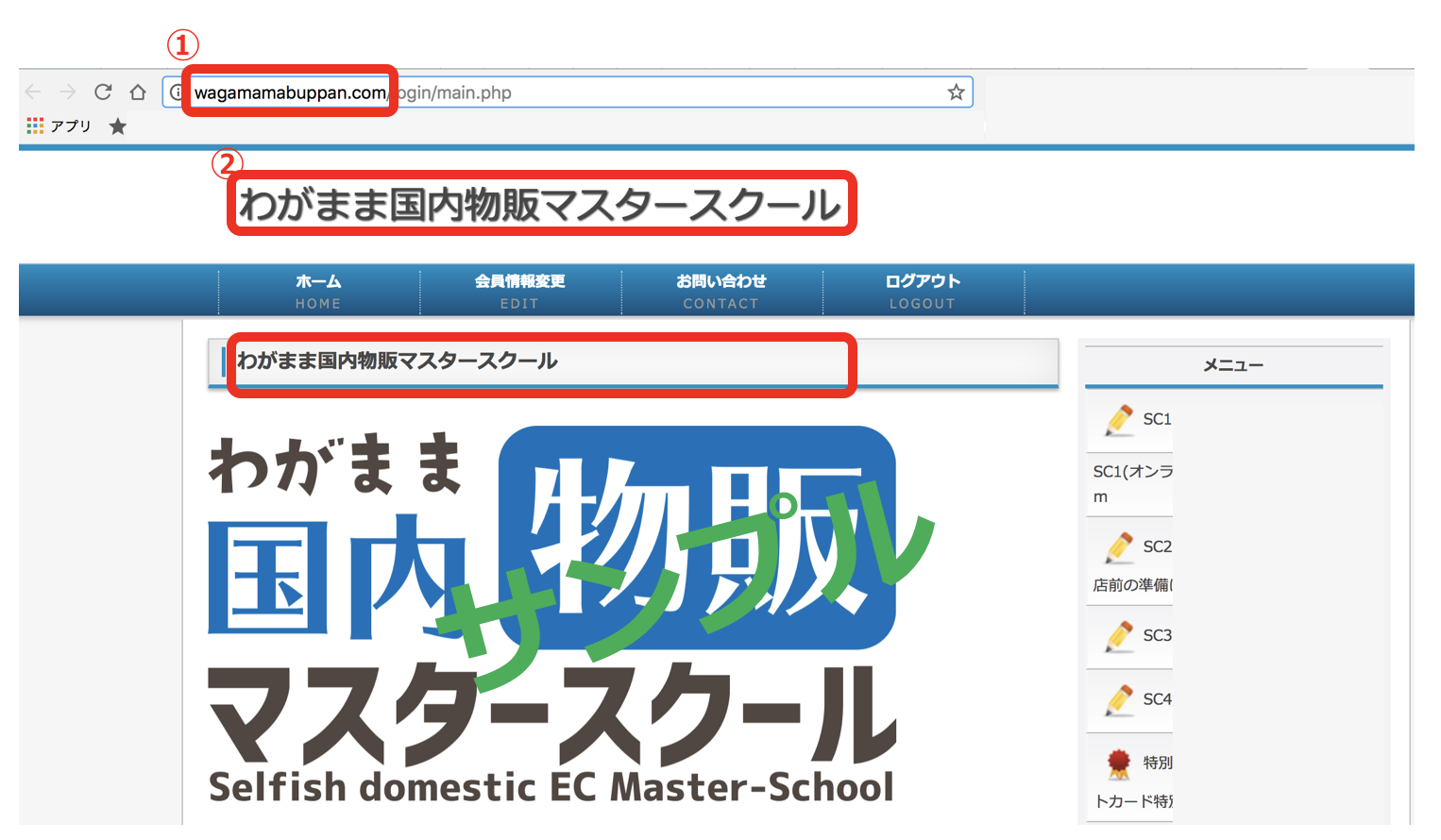
Task: Go to the browser home page icon
Action: pyautogui.click(x=138, y=92)
